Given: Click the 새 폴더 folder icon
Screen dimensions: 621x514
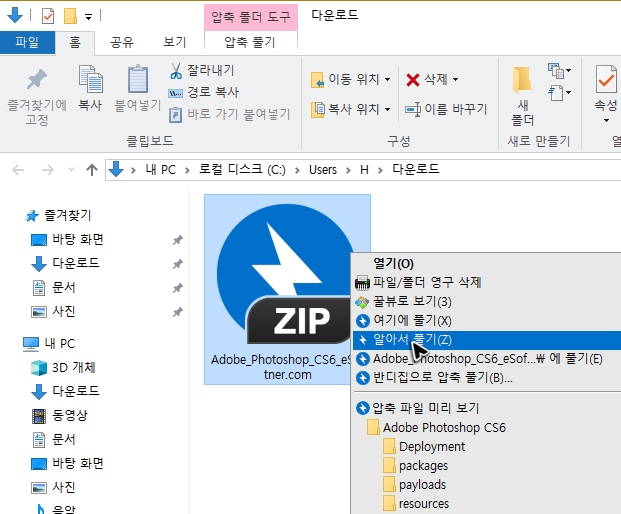Looking at the screenshot, I should click(522, 80).
